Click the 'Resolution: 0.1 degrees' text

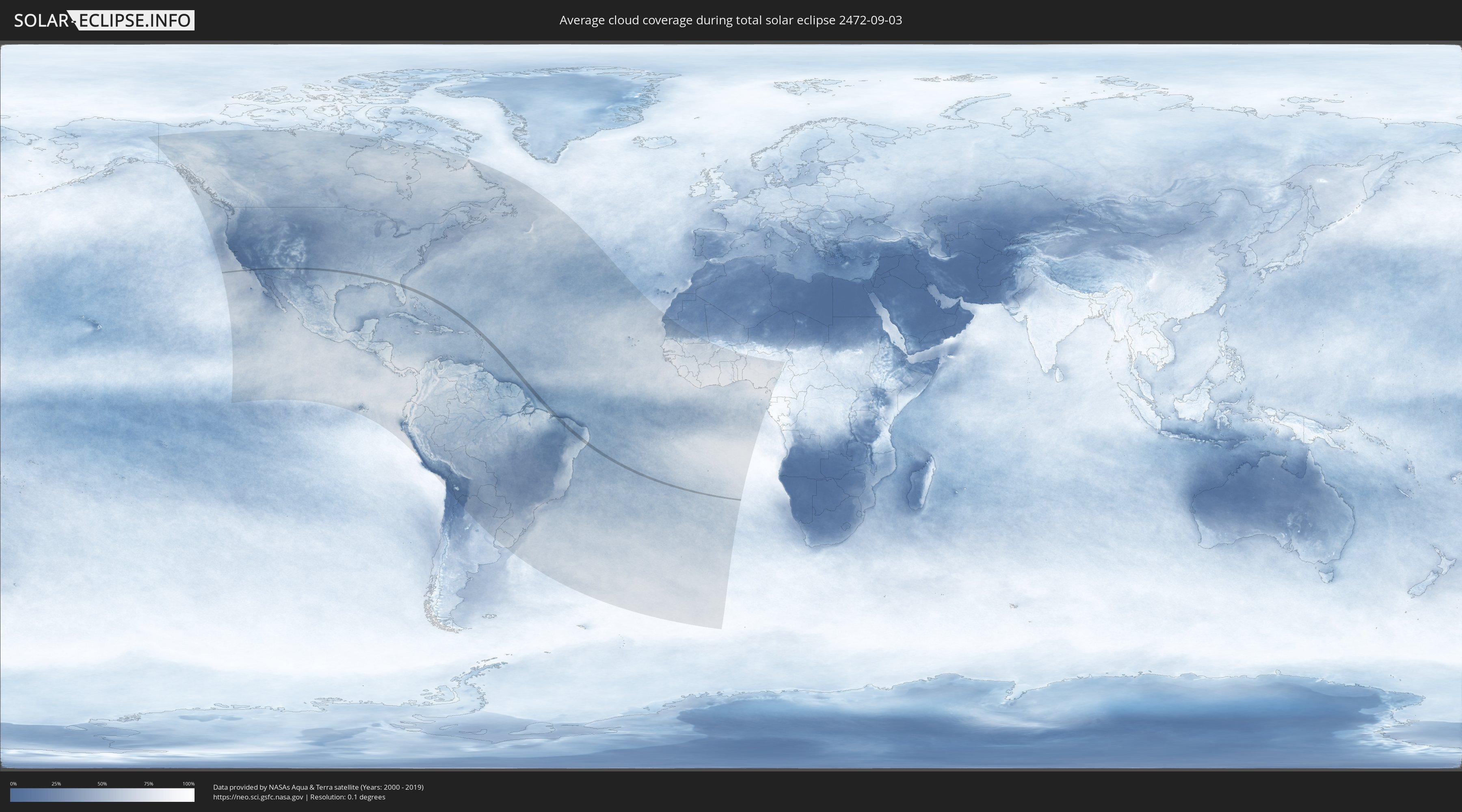click(x=347, y=797)
